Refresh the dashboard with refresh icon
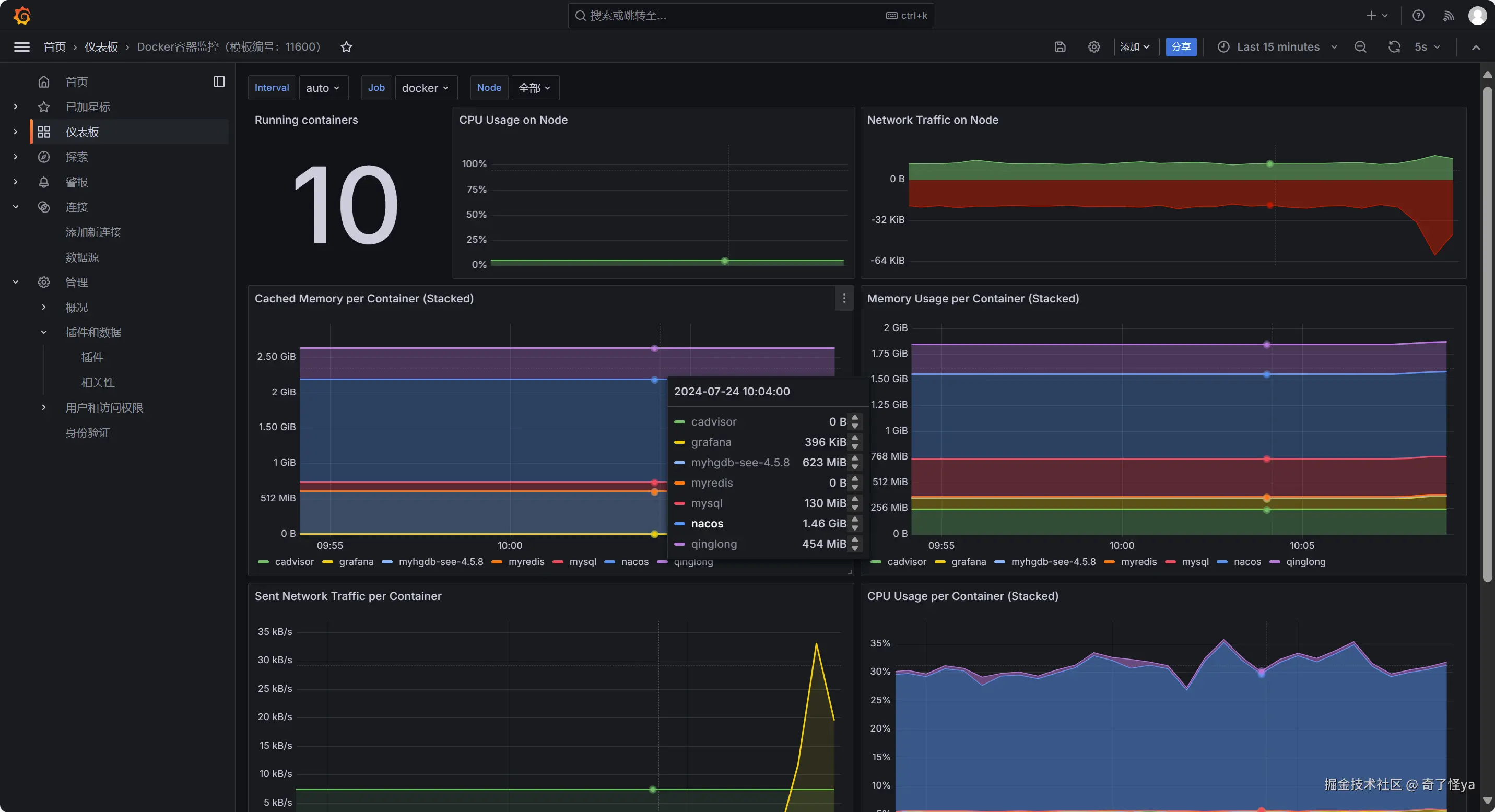Viewport: 1495px width, 812px height. pos(1394,47)
